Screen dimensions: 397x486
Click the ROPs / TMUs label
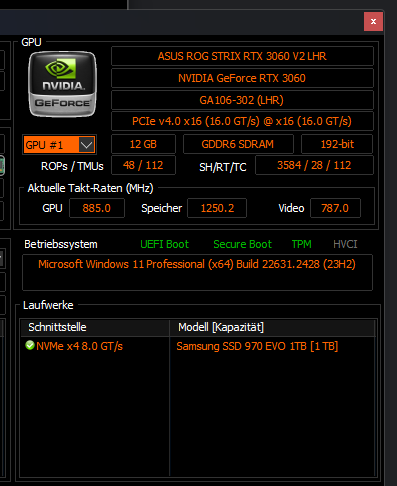point(72,166)
